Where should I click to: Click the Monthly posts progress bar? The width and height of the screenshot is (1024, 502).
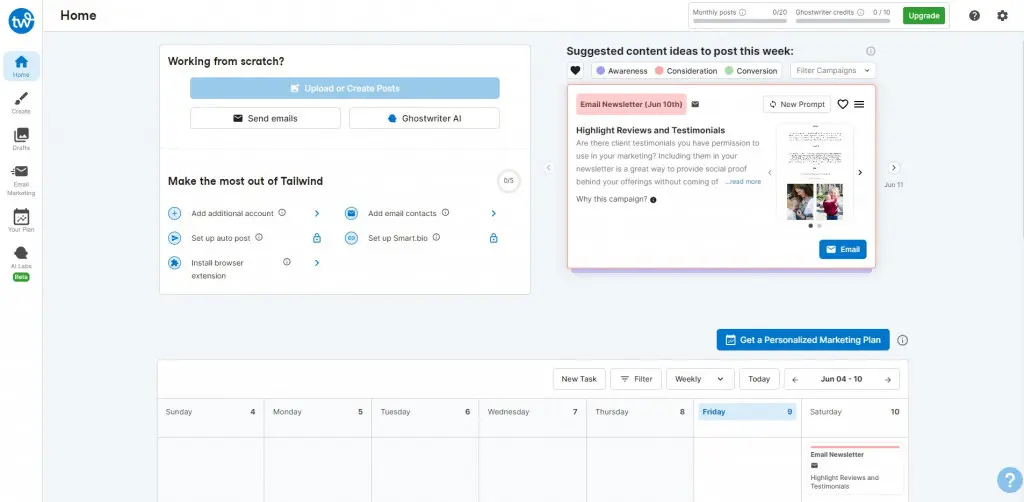[739, 21]
